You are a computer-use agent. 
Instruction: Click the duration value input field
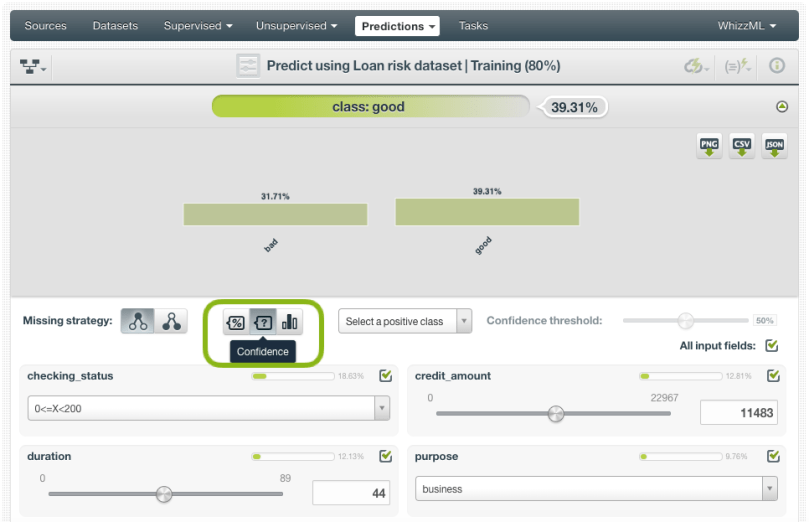pyautogui.click(x=351, y=493)
